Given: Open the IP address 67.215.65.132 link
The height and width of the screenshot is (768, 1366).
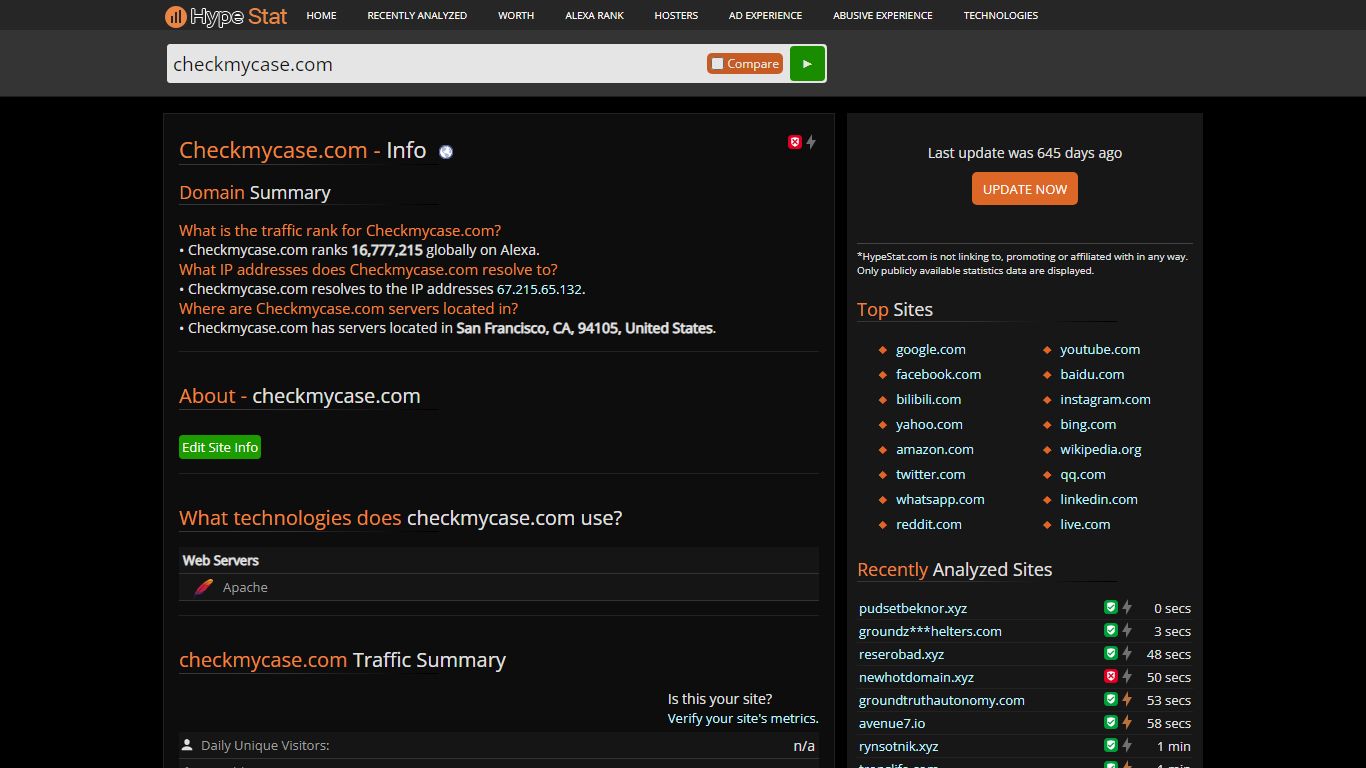Looking at the screenshot, I should click(x=539, y=289).
